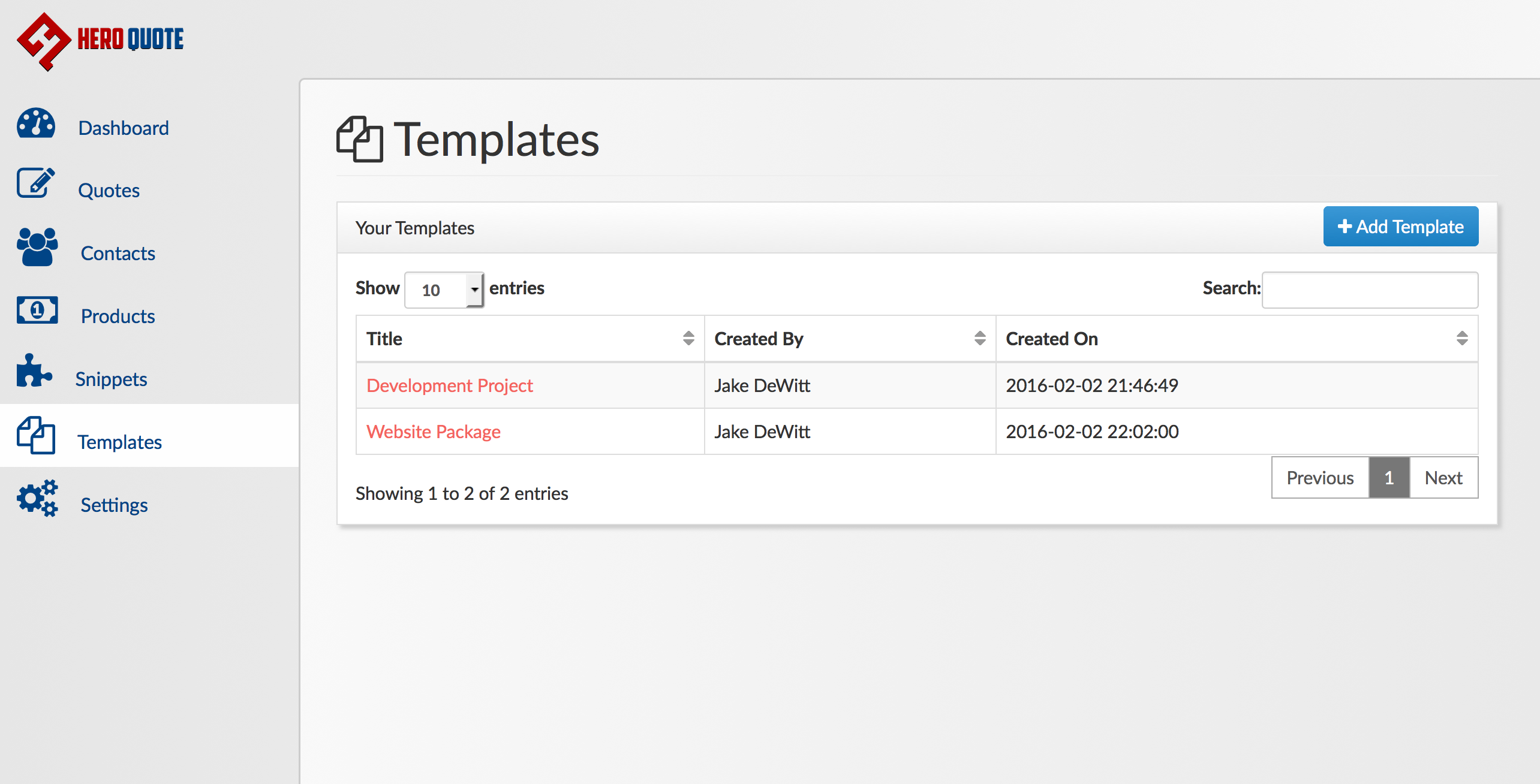
Task: Go to Snippets in sidebar
Action: click(111, 379)
